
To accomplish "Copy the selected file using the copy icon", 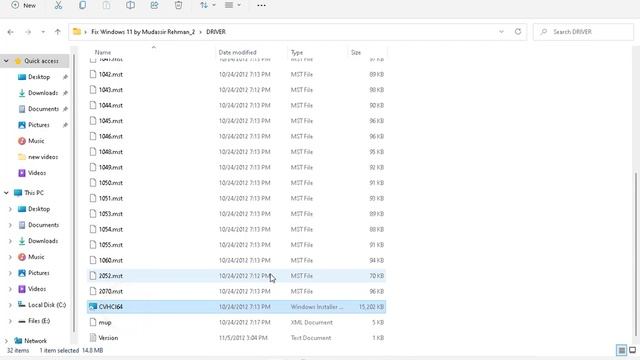I will (x=82, y=5).
